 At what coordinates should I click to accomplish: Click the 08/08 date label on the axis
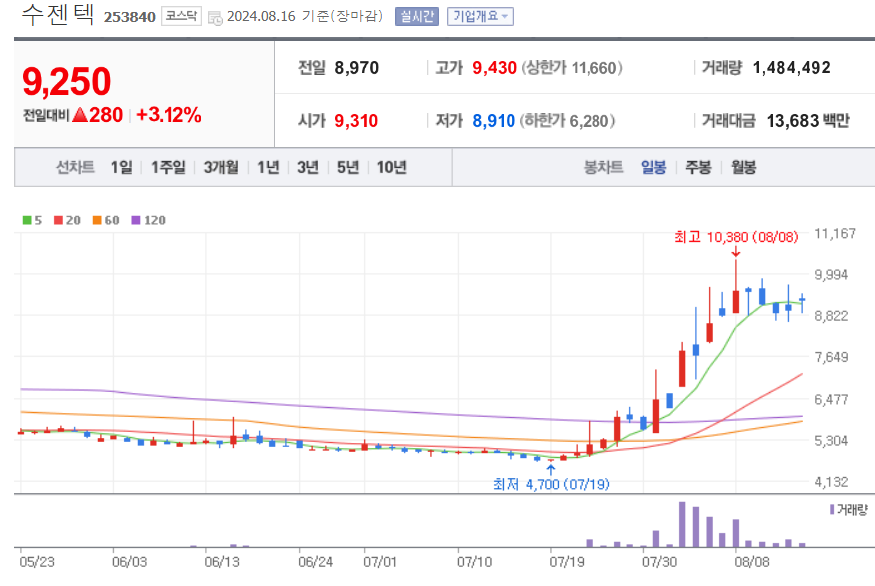752,561
